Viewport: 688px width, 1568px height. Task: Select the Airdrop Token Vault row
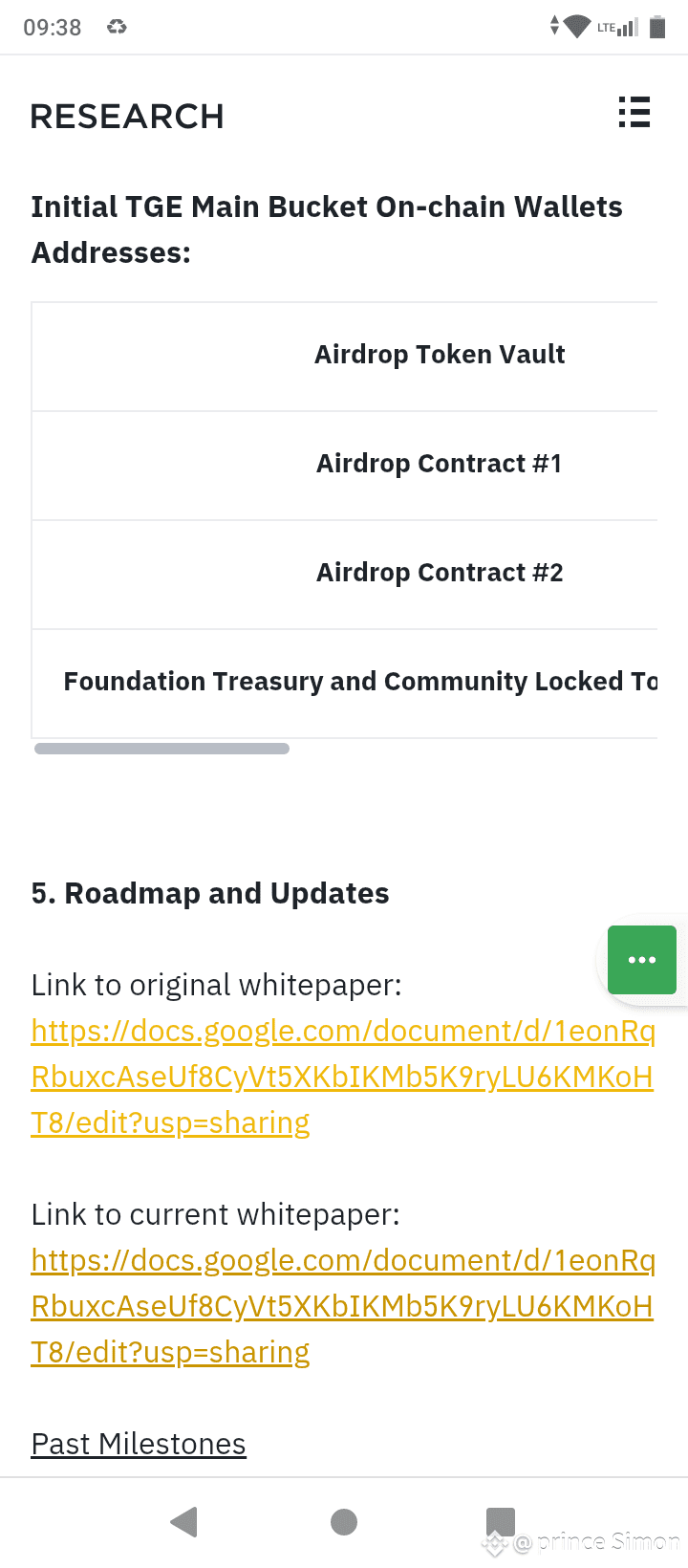[x=345, y=355]
